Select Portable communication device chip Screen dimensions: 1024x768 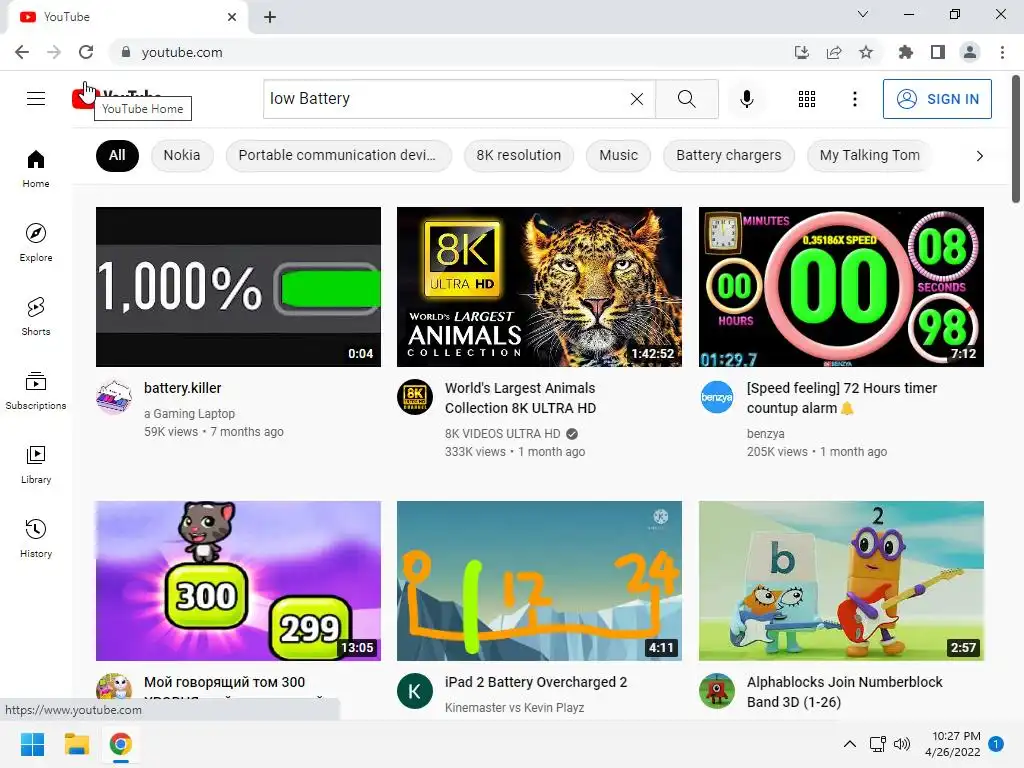click(x=338, y=155)
